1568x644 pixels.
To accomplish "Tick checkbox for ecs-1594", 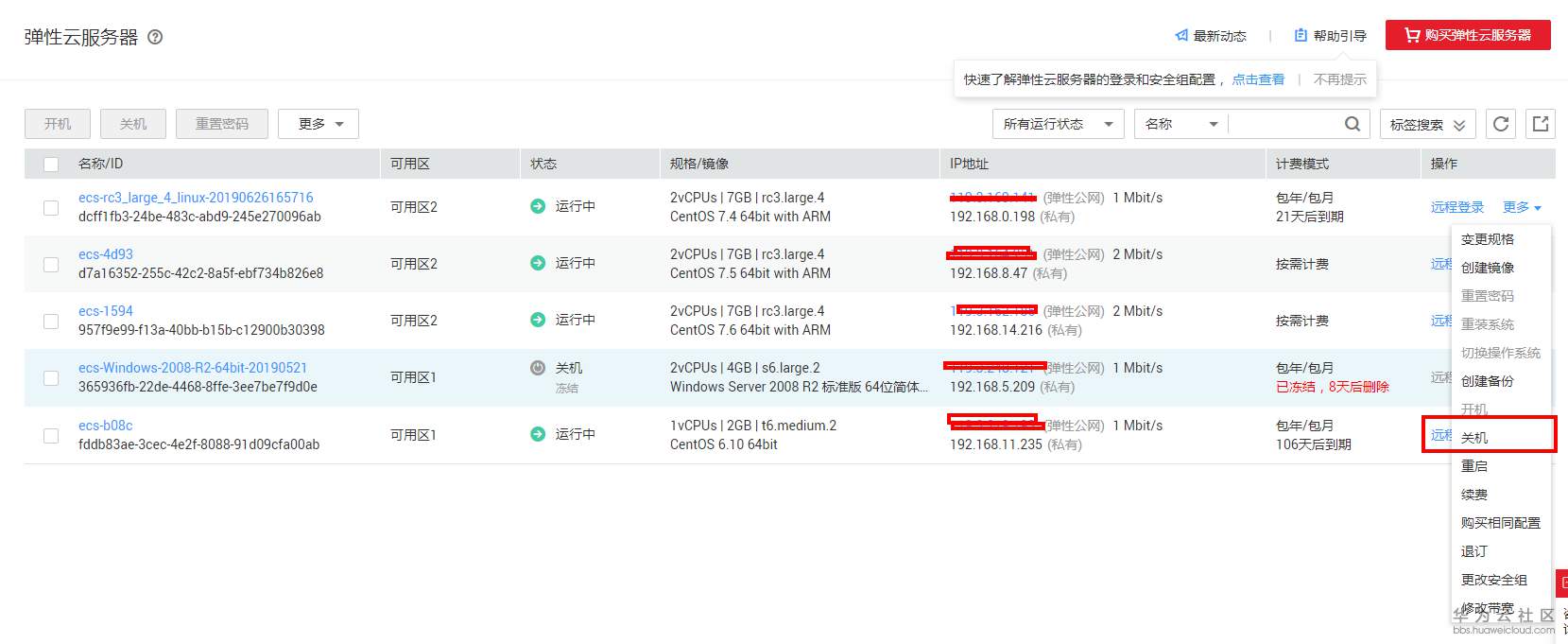I will (x=51, y=321).
